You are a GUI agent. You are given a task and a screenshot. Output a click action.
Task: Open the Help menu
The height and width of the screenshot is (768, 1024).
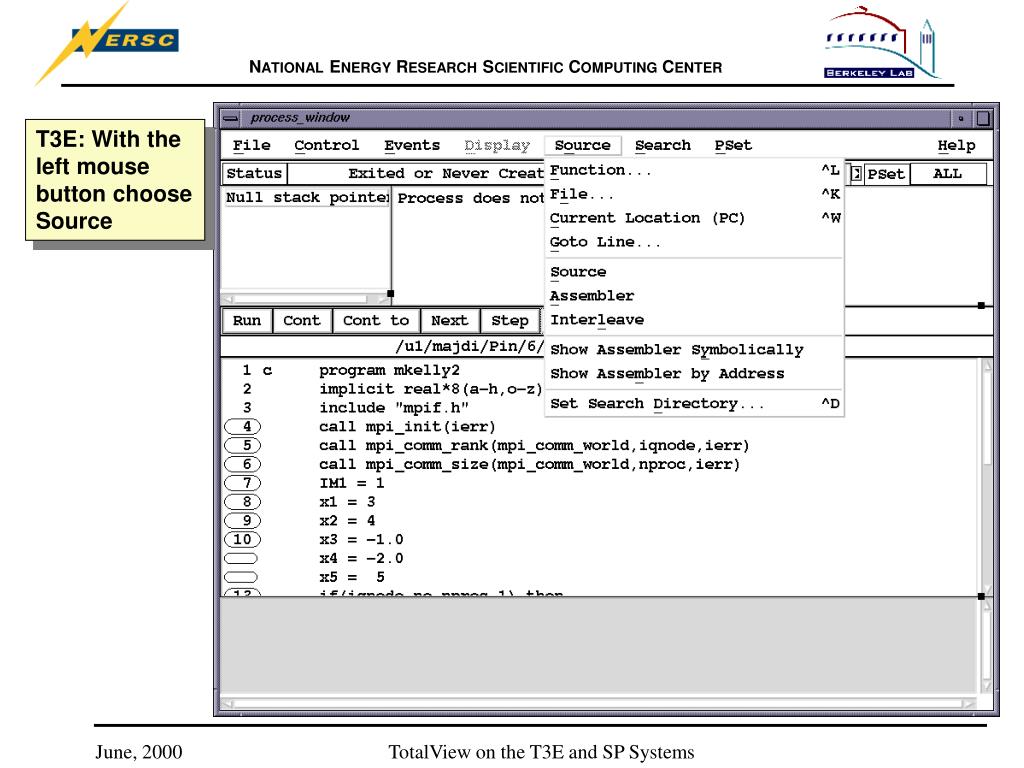[956, 145]
